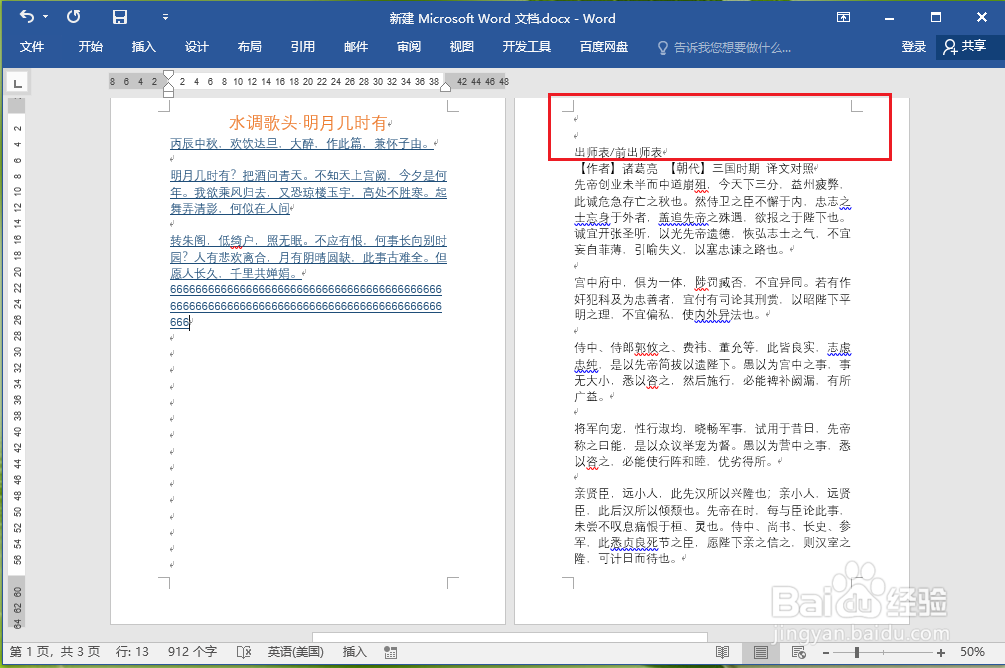Expand the Undo history dropdown arrow
Viewport: 1005px width, 668px height.
tap(45, 17)
